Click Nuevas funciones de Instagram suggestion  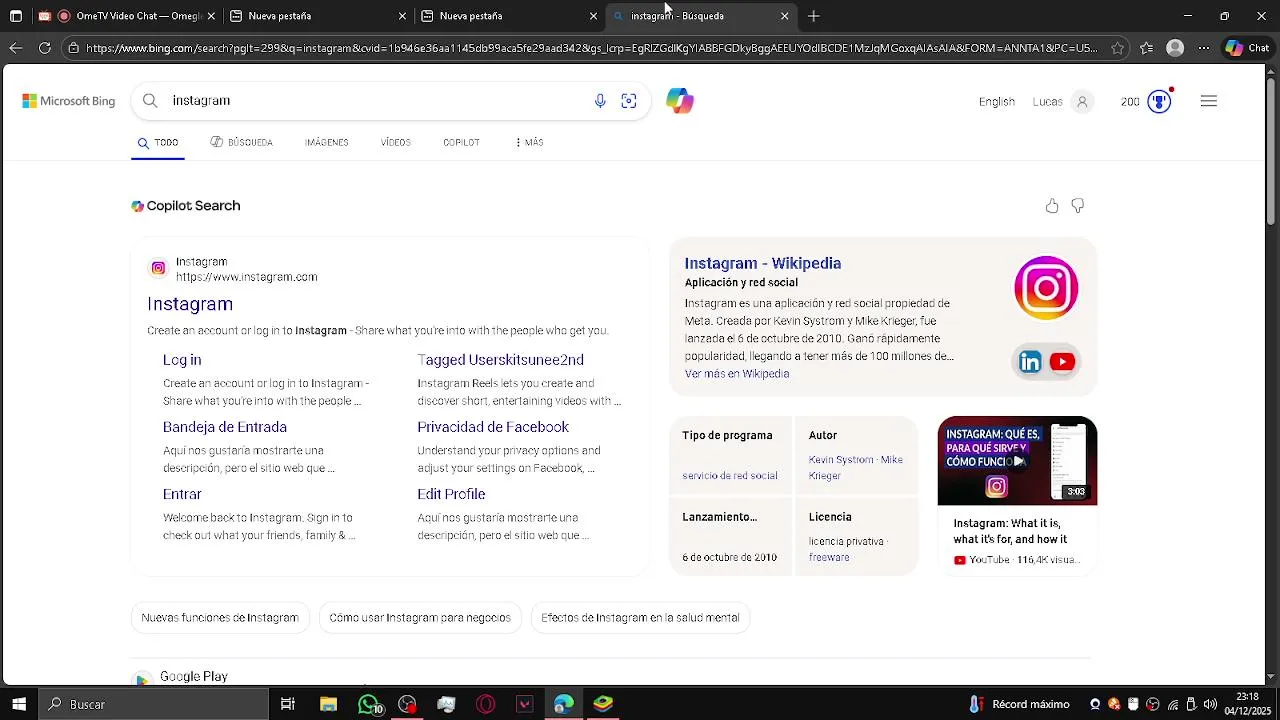[220, 618]
